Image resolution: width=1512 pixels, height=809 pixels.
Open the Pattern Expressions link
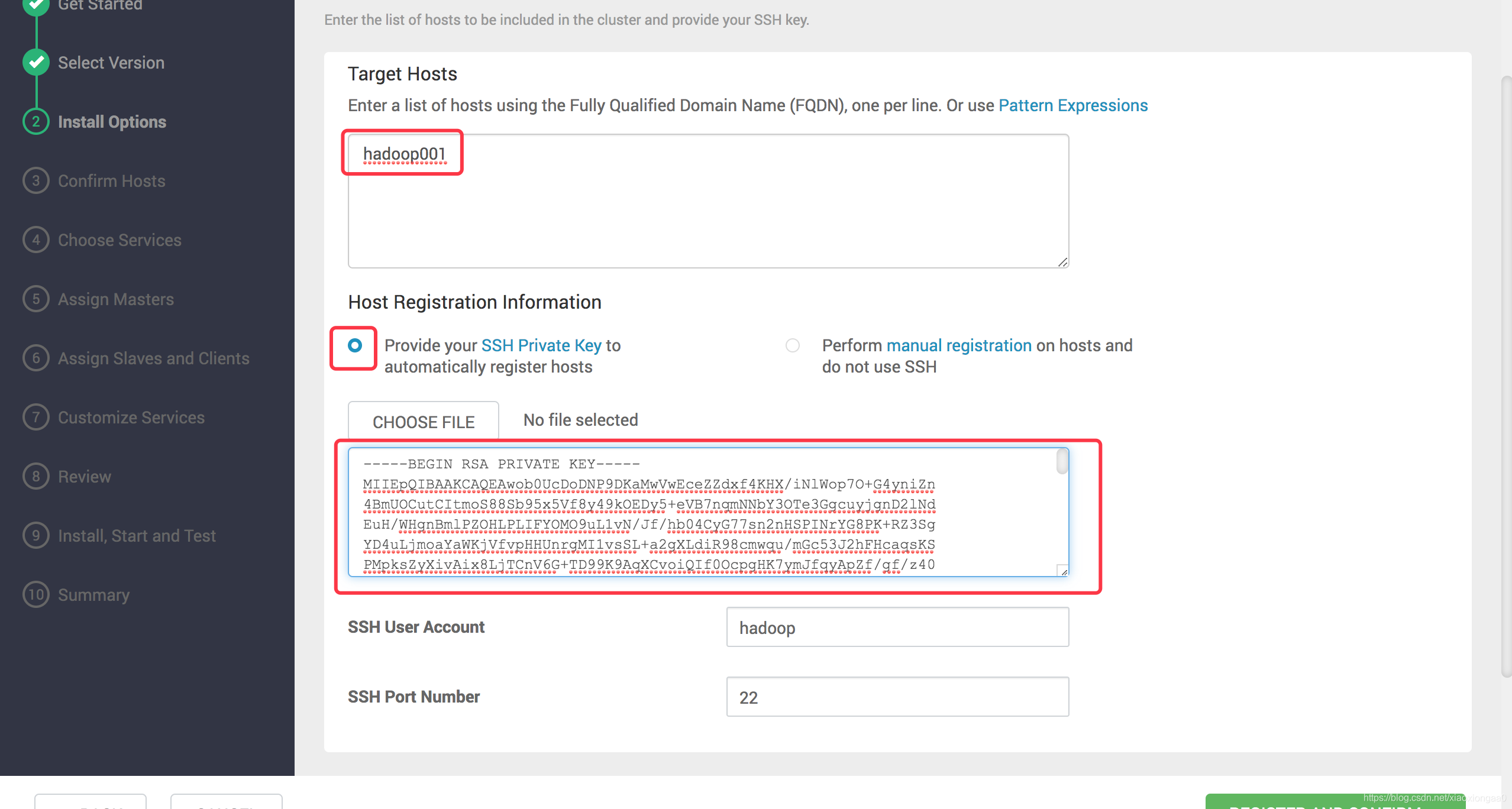click(x=1073, y=105)
